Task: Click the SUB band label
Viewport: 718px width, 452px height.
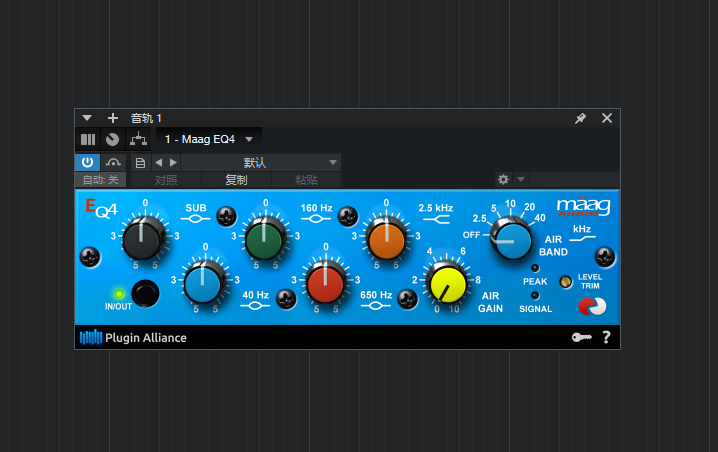Action: [196, 208]
